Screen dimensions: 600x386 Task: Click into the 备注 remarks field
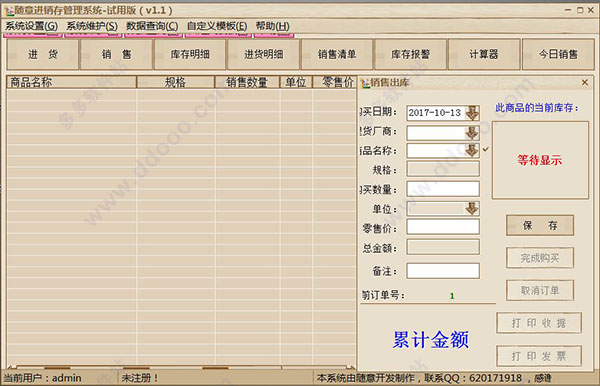click(x=443, y=271)
